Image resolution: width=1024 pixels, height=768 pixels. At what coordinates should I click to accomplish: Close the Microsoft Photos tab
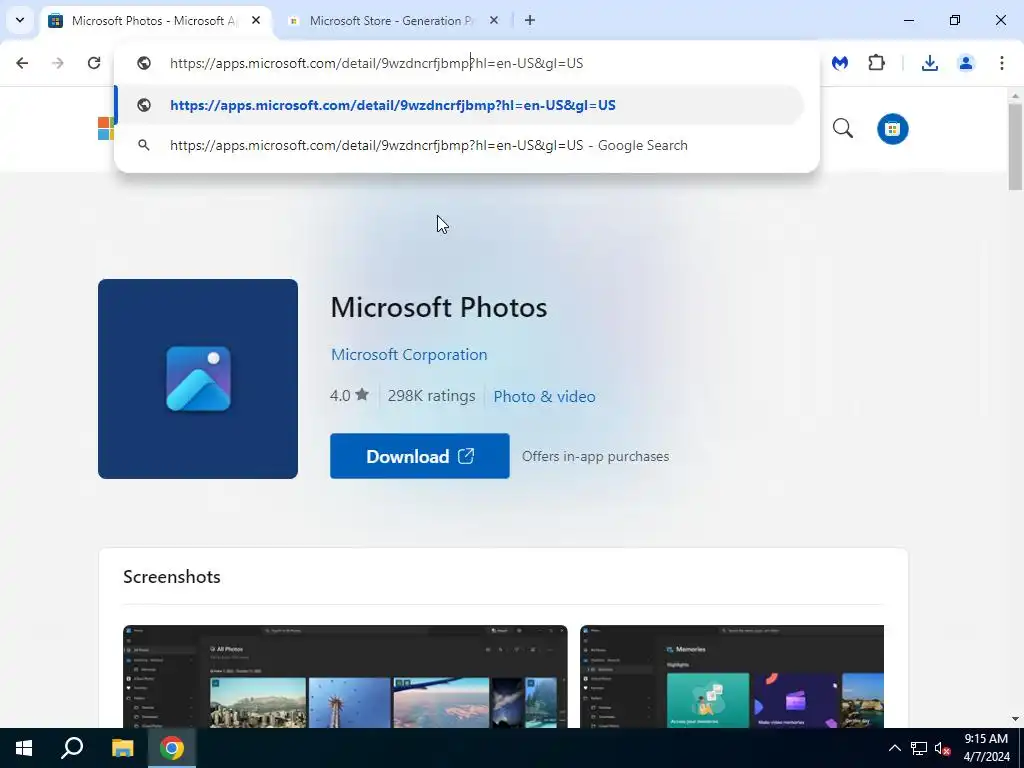(256, 20)
